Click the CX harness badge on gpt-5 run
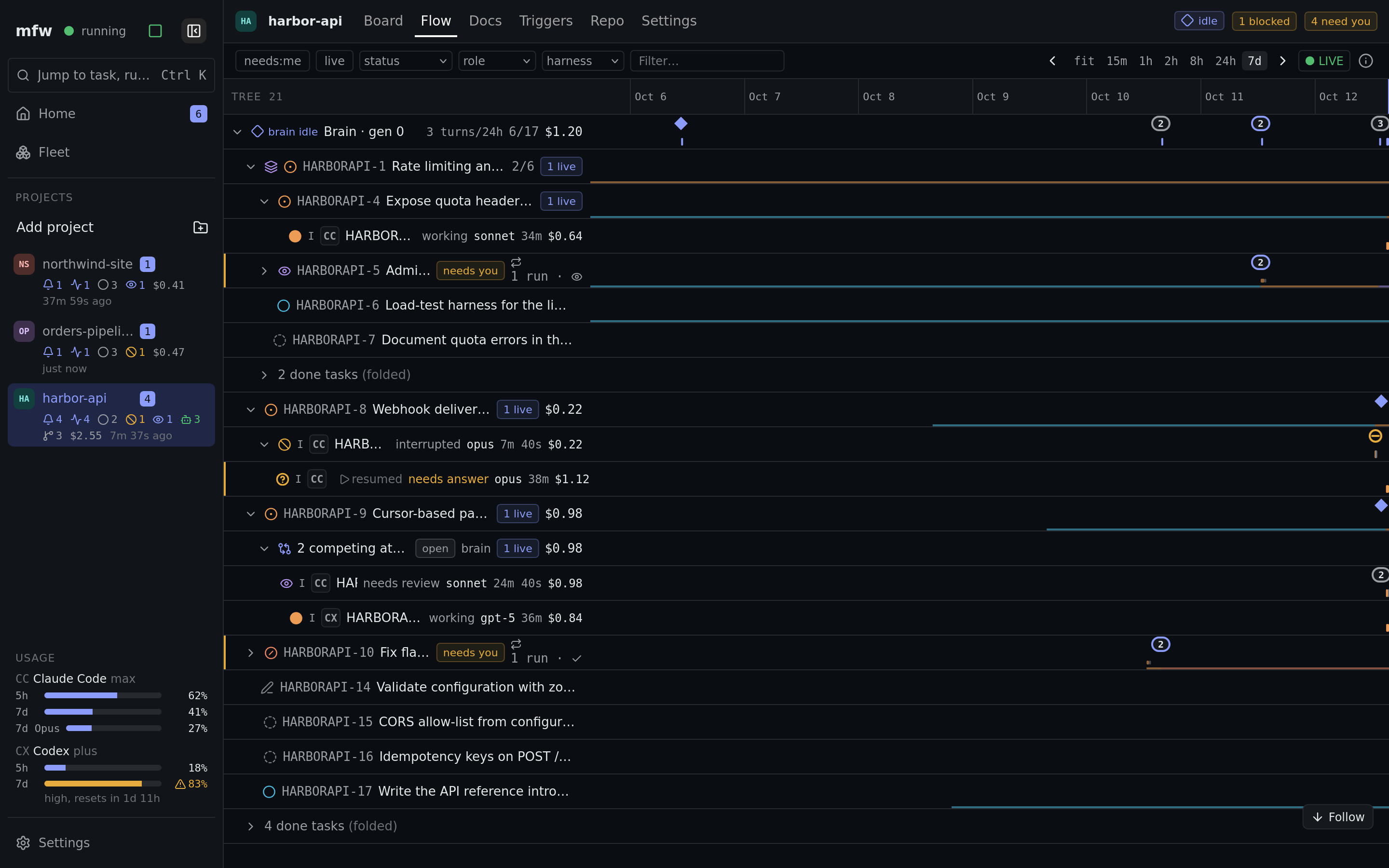Image resolution: width=1389 pixels, height=868 pixels. point(330,618)
